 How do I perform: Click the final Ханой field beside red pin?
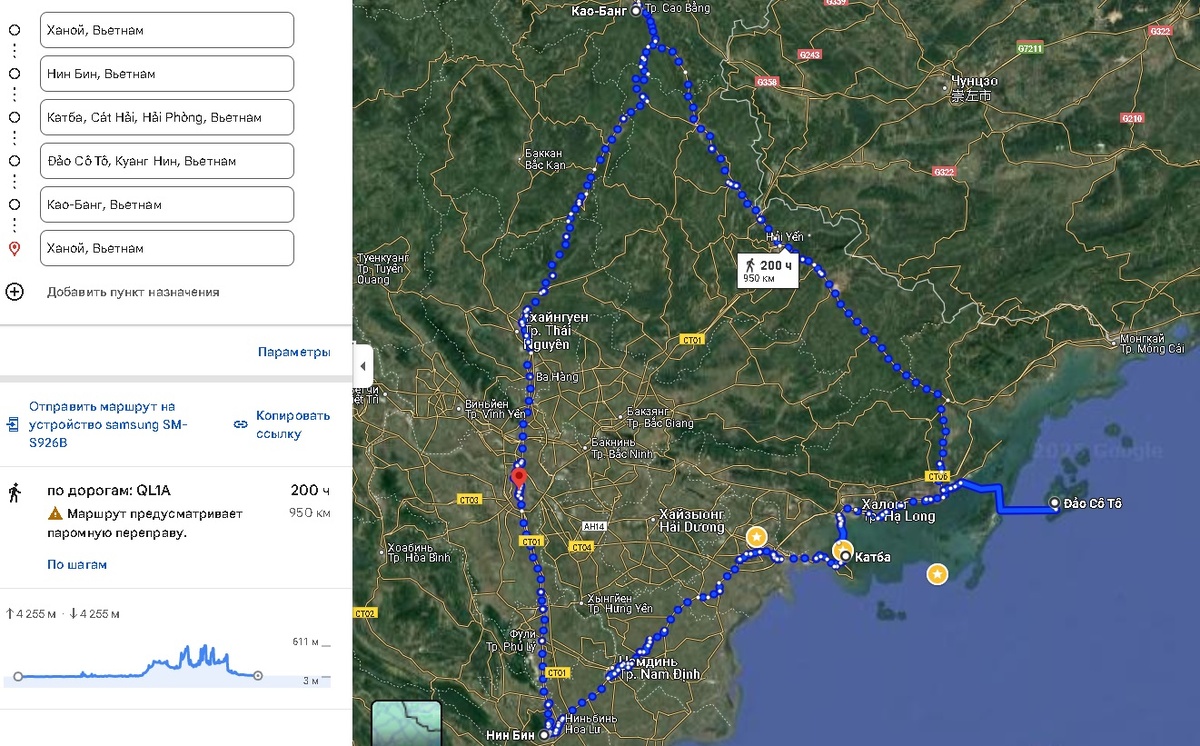(167, 248)
